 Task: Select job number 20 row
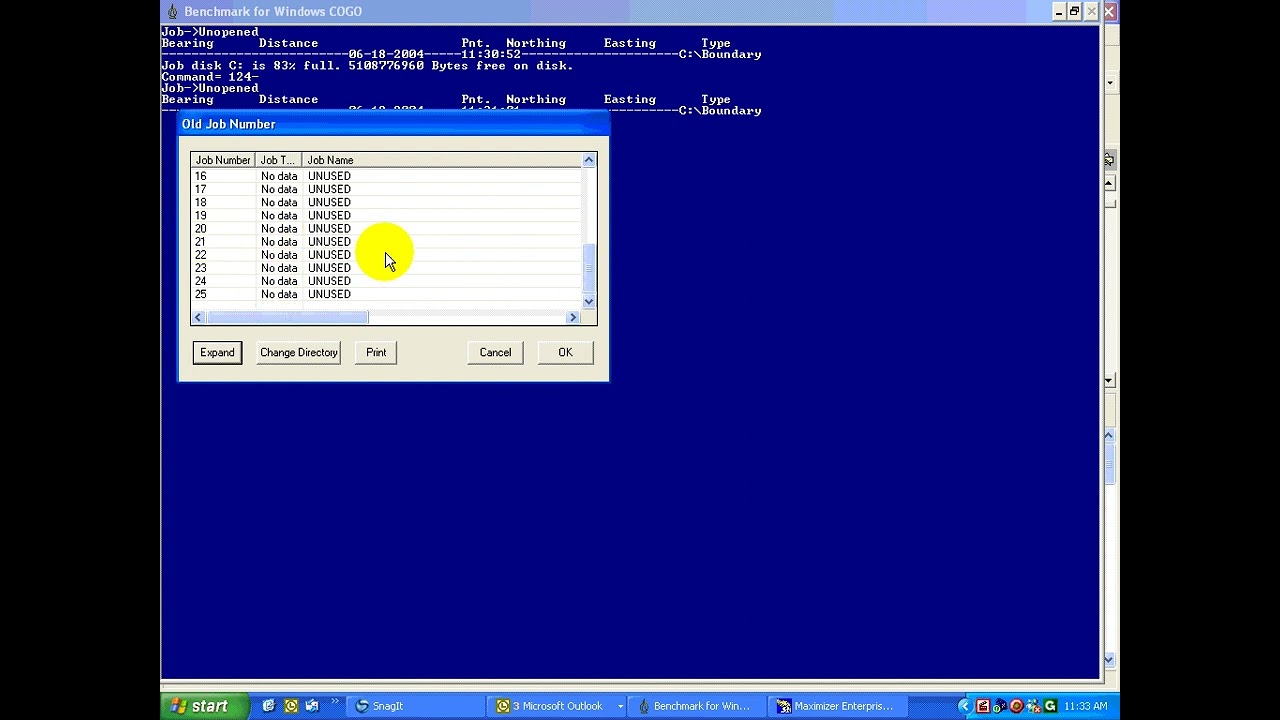coord(386,229)
